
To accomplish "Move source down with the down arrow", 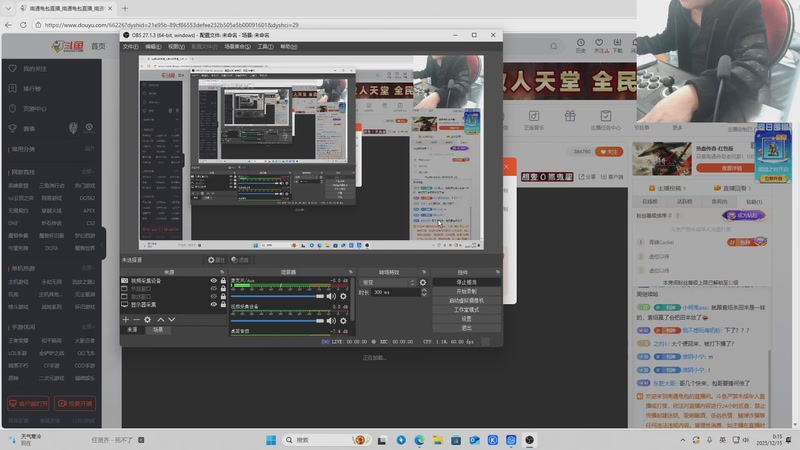I will tap(171, 319).
